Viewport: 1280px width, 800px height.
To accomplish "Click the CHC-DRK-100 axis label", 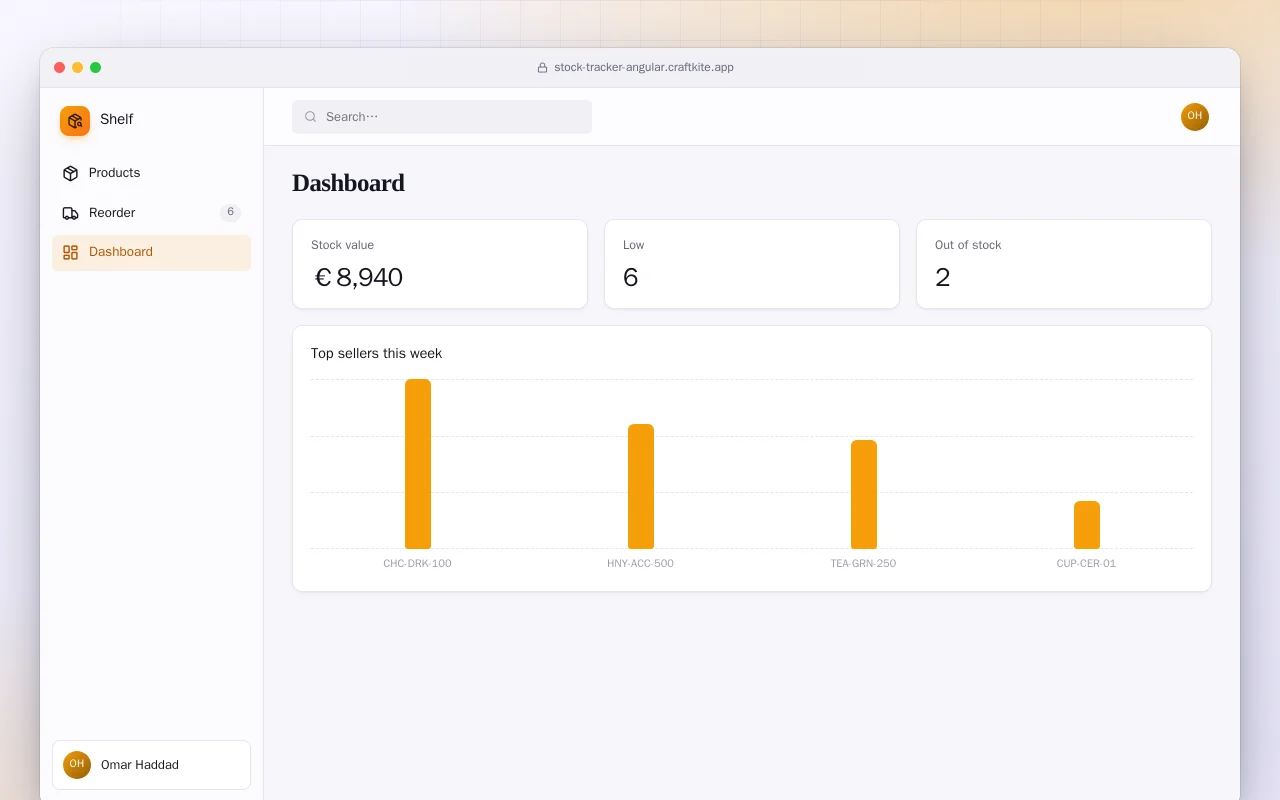I will (x=417, y=564).
